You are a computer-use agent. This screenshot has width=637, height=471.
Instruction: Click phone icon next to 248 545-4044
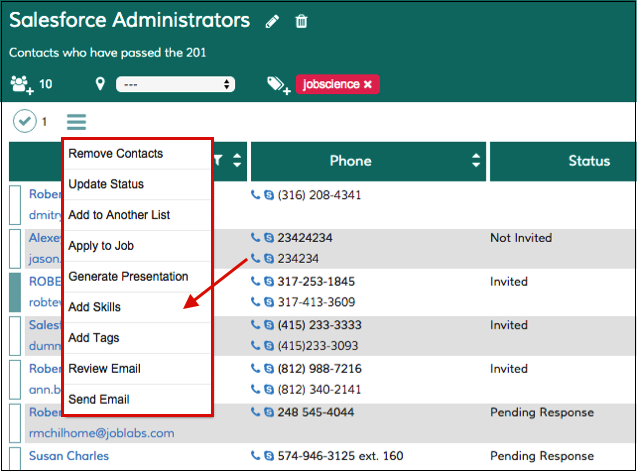coord(256,412)
